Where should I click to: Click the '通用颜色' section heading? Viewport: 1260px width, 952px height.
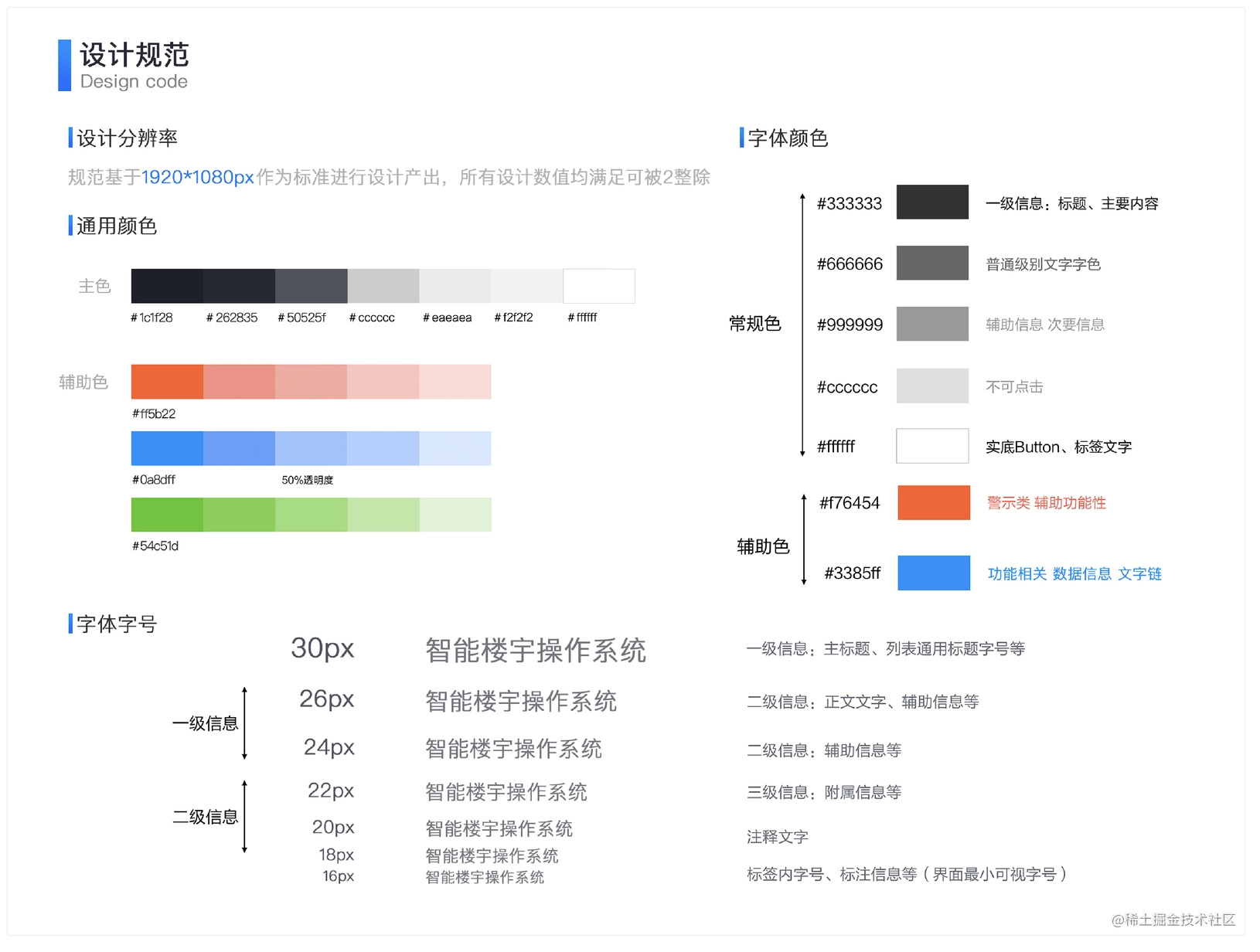coord(117,226)
